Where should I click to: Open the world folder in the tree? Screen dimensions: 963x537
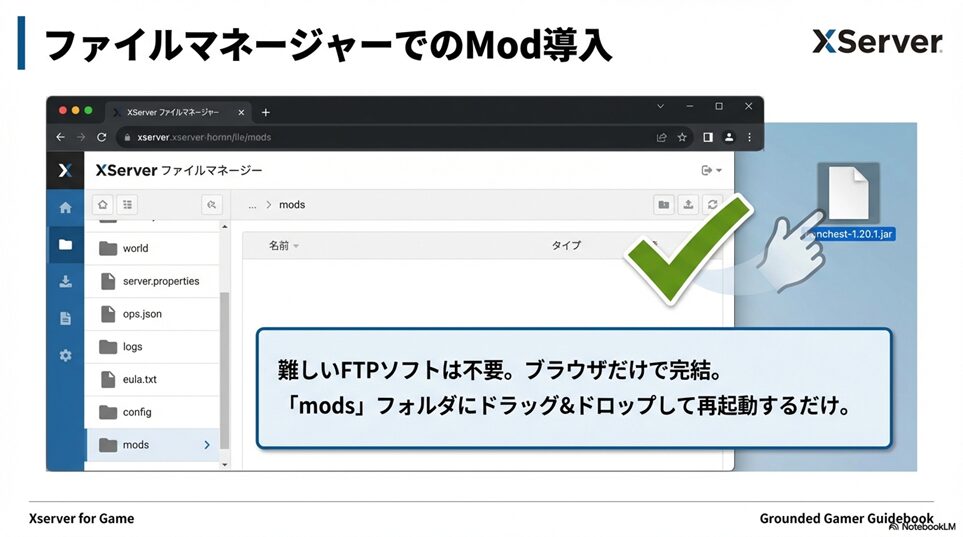tap(135, 248)
